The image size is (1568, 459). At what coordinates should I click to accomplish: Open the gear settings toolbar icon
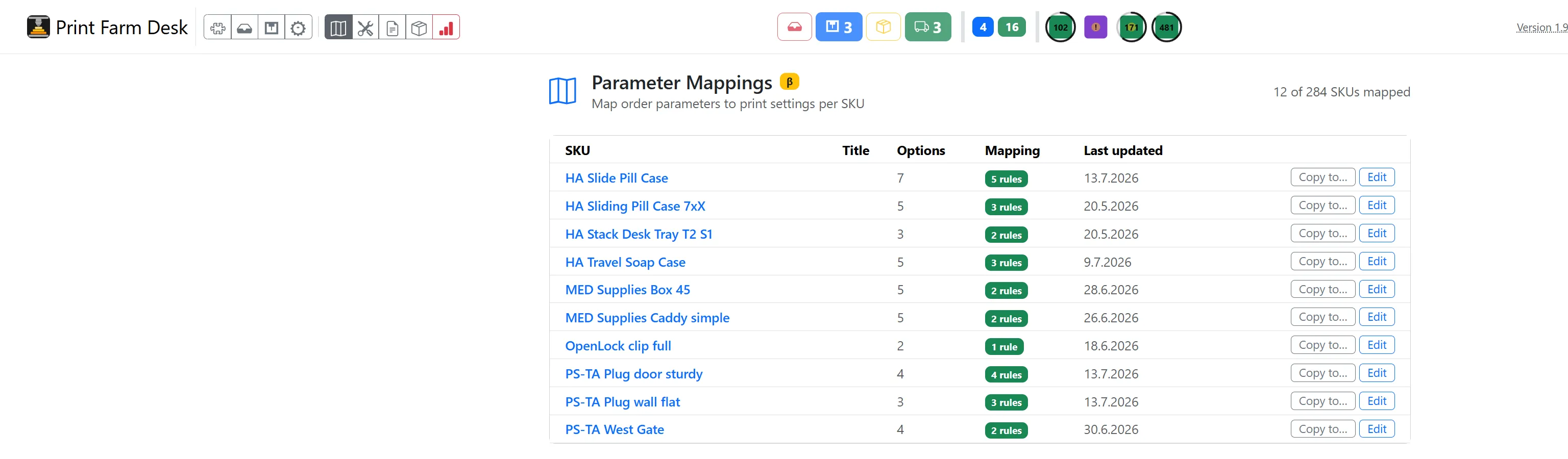(298, 28)
